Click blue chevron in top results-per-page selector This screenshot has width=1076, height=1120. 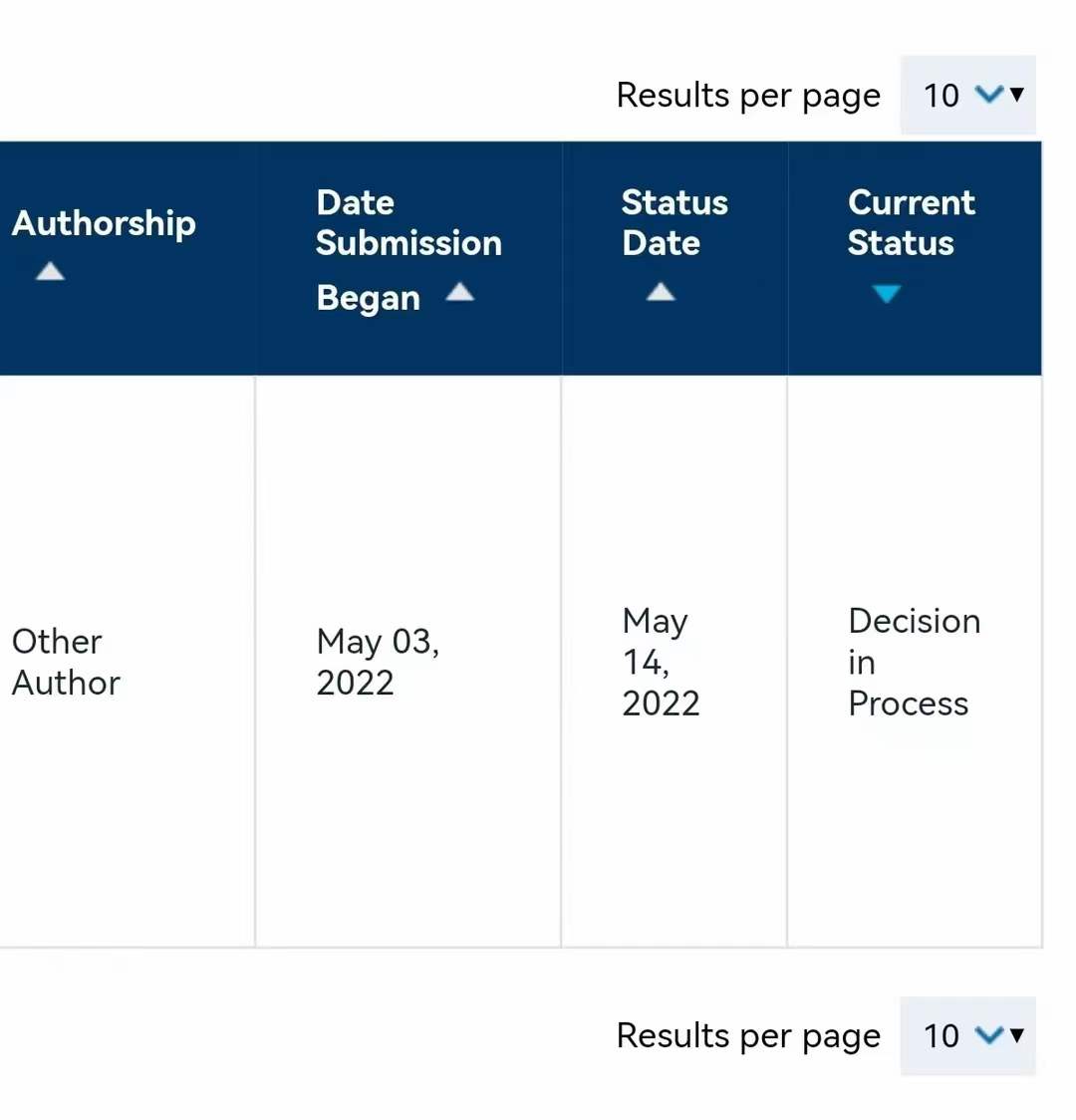(x=989, y=94)
